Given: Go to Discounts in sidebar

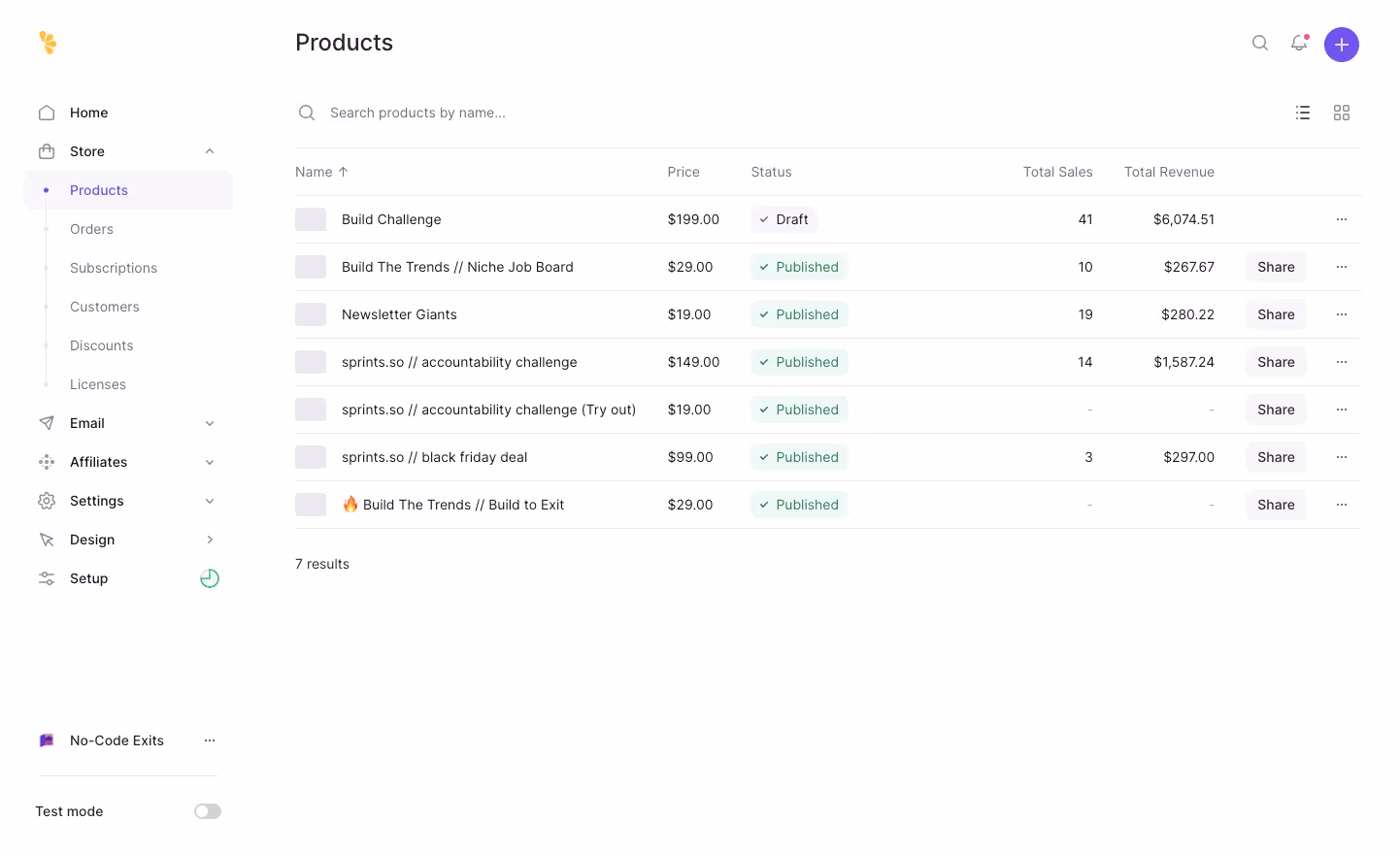Looking at the screenshot, I should click(x=102, y=345).
